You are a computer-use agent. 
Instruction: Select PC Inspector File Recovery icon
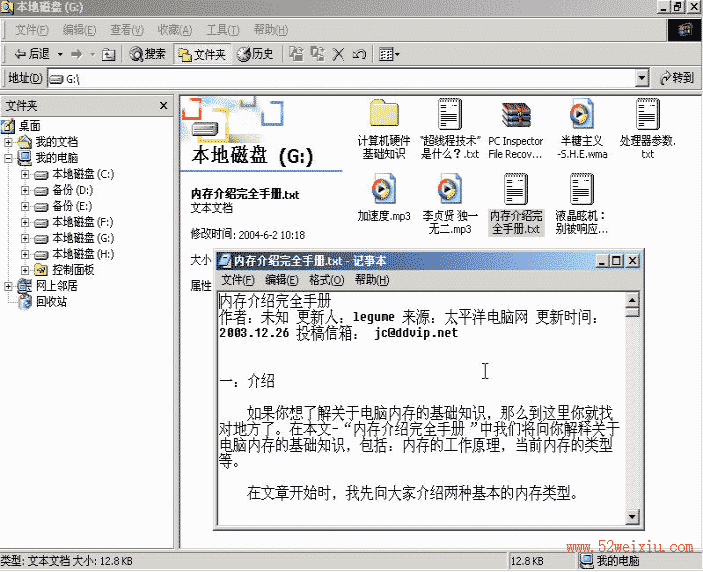516,115
